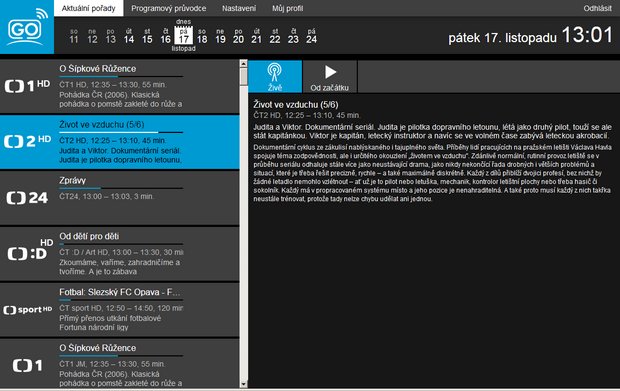The height and width of the screenshot is (391, 620).
Task: Open the Můj profil tab
Action: coord(287,8)
